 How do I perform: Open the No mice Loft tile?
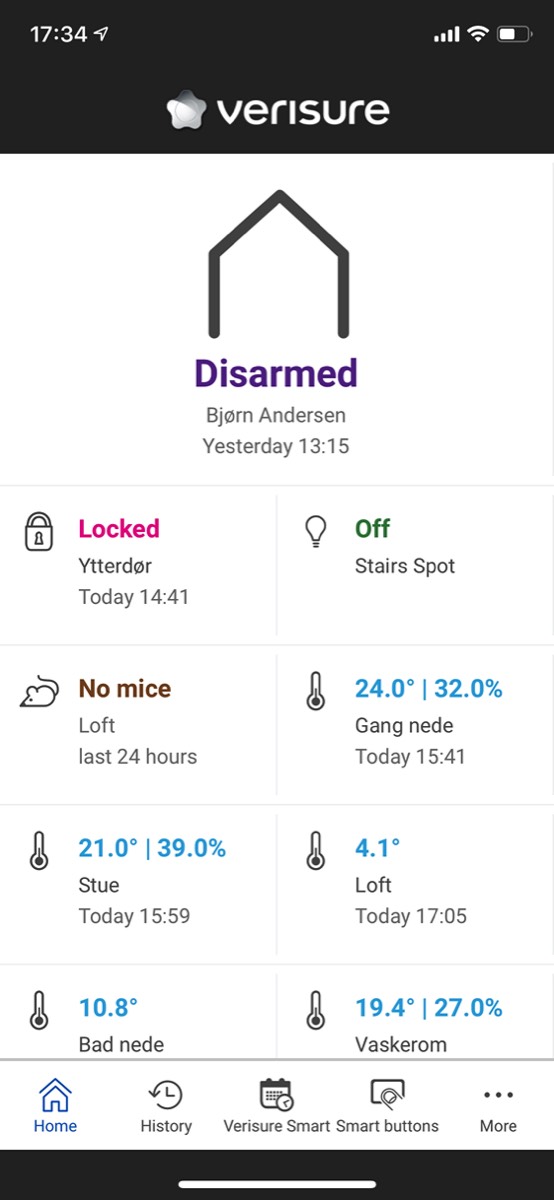pyautogui.click(x=138, y=723)
